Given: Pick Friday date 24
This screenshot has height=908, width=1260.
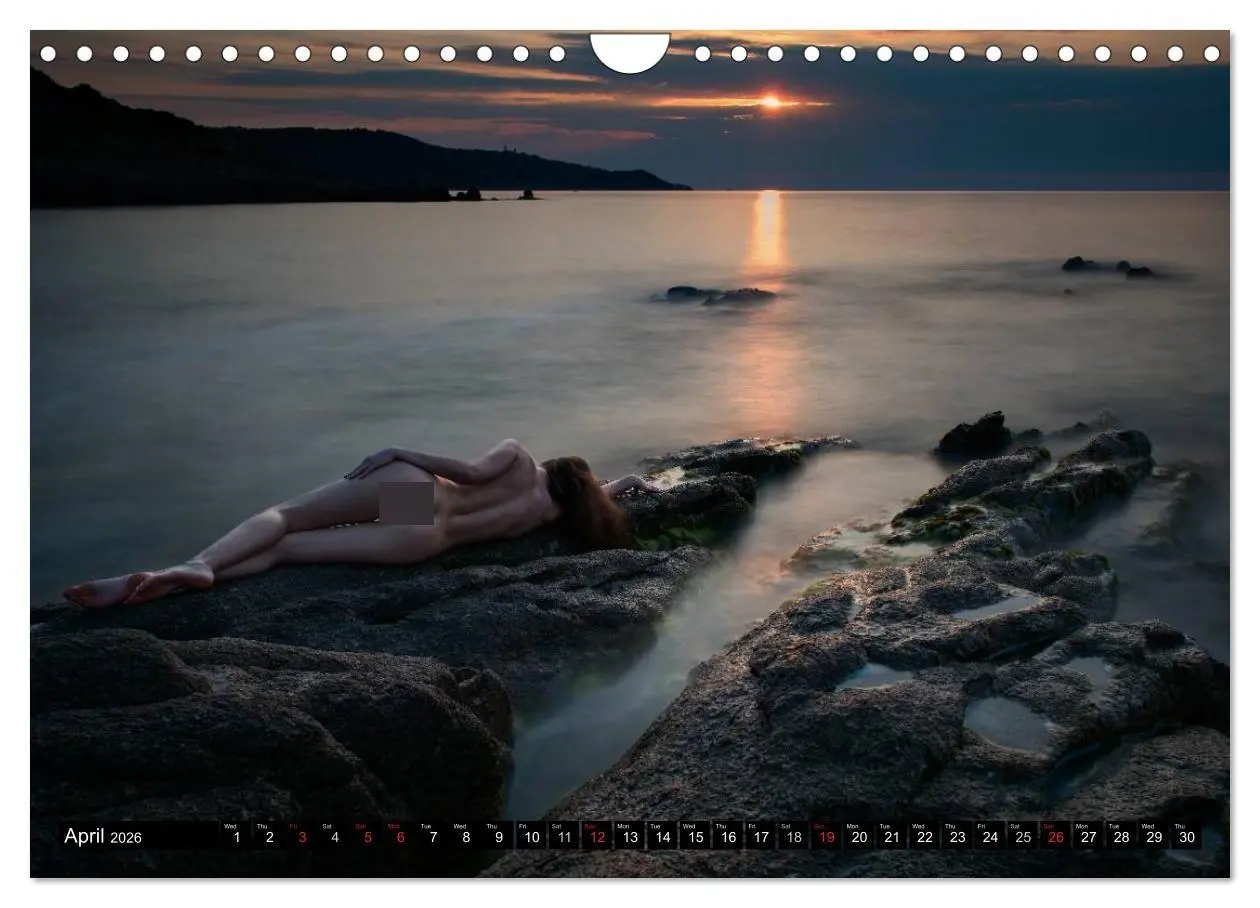Looking at the screenshot, I should coord(990,836).
